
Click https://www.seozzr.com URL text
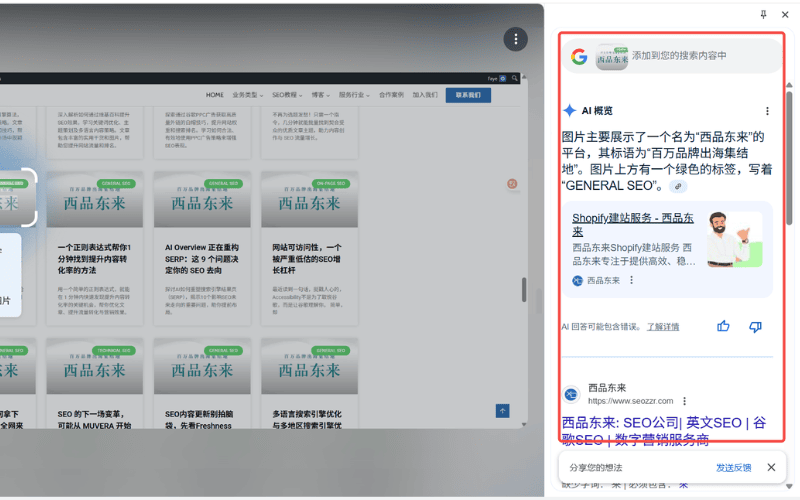(x=630, y=401)
